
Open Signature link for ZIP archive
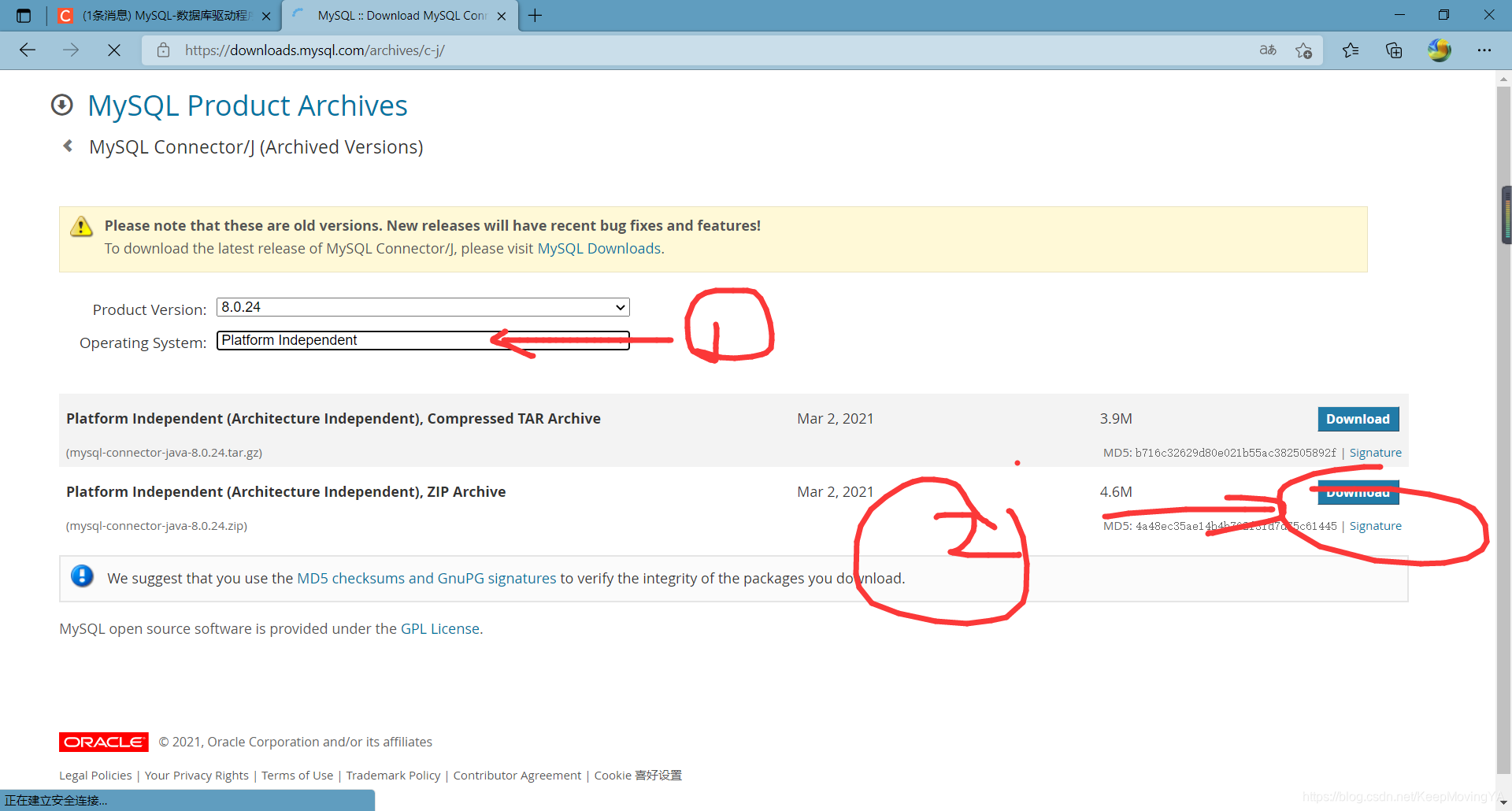coord(1375,526)
